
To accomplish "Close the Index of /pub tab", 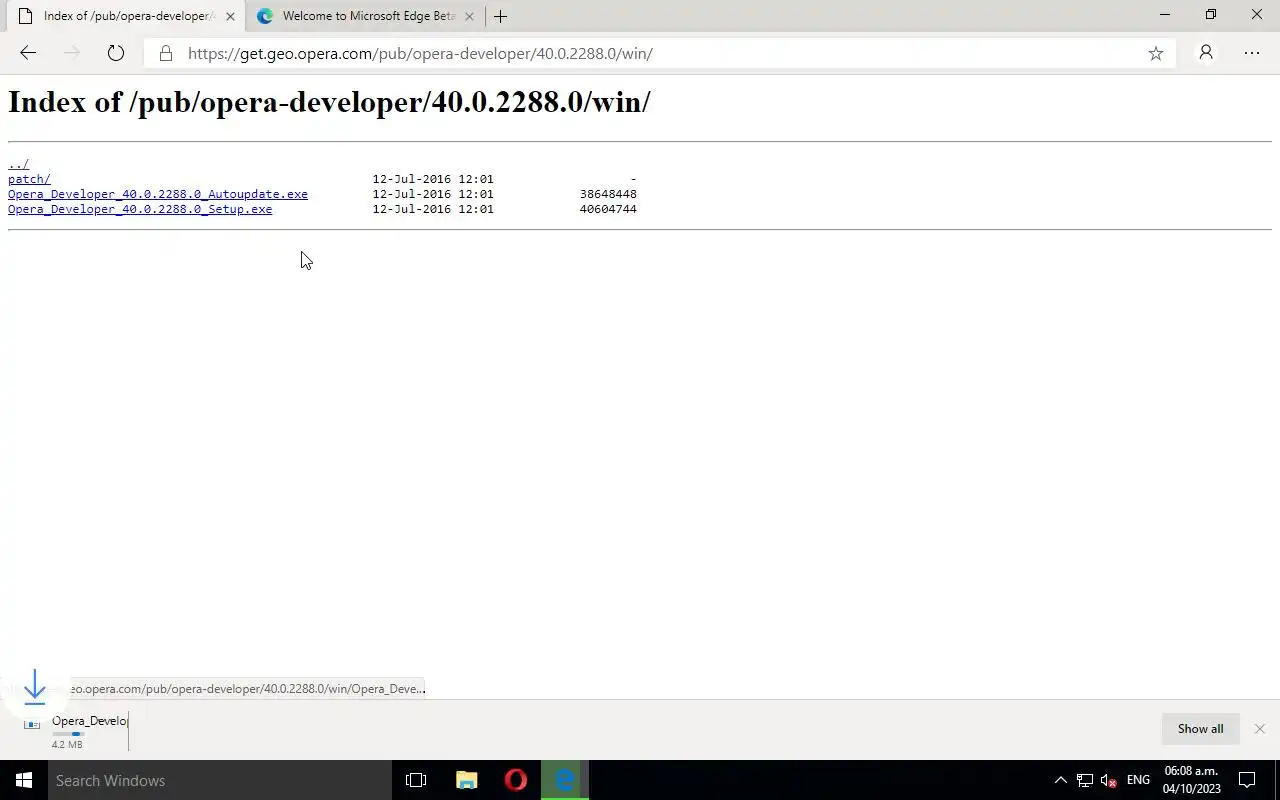I will click(230, 16).
